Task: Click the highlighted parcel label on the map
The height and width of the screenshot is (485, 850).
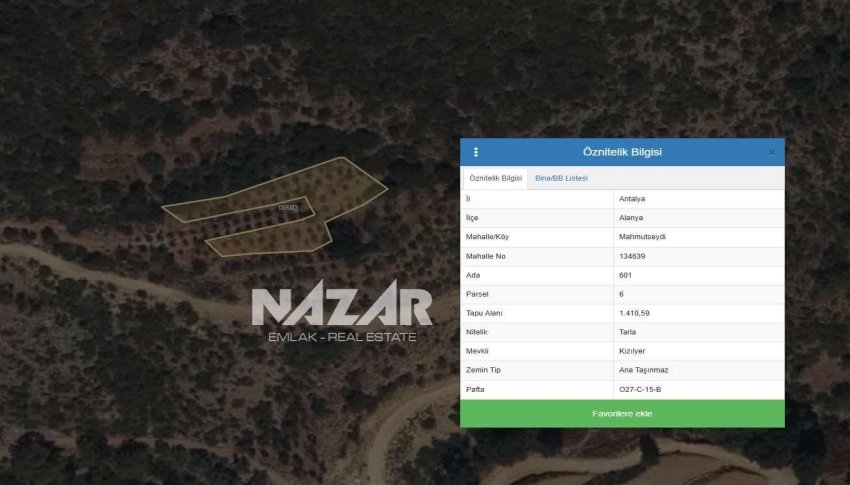Action: pos(288,207)
